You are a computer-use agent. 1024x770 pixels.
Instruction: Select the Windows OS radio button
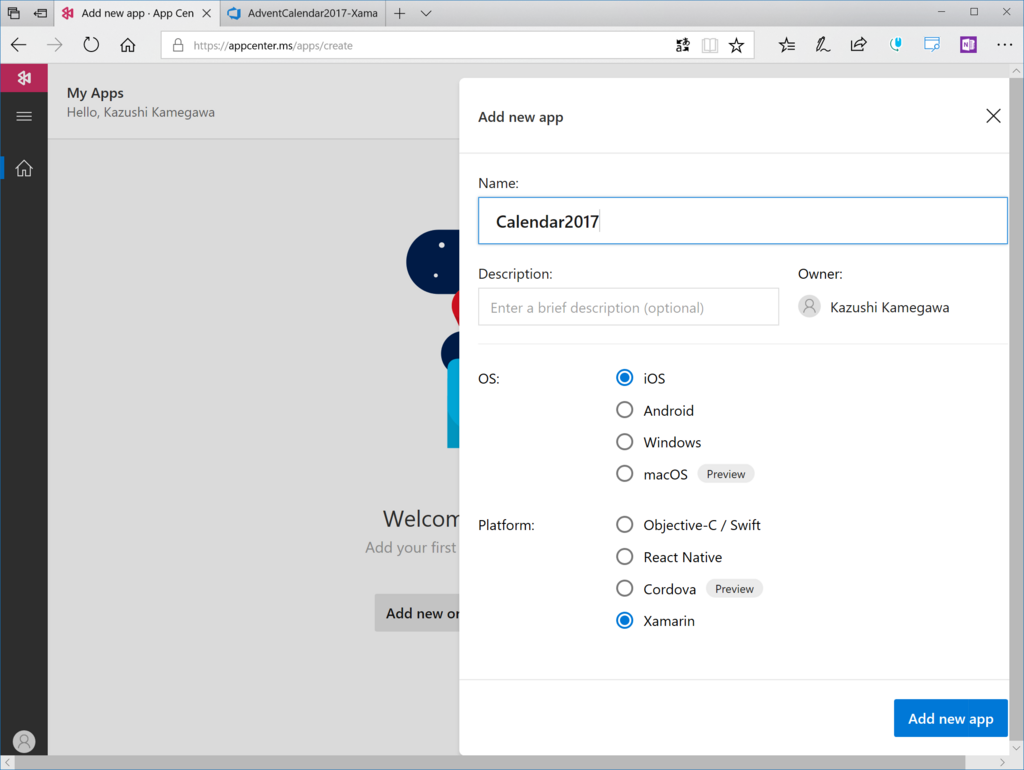click(x=624, y=441)
